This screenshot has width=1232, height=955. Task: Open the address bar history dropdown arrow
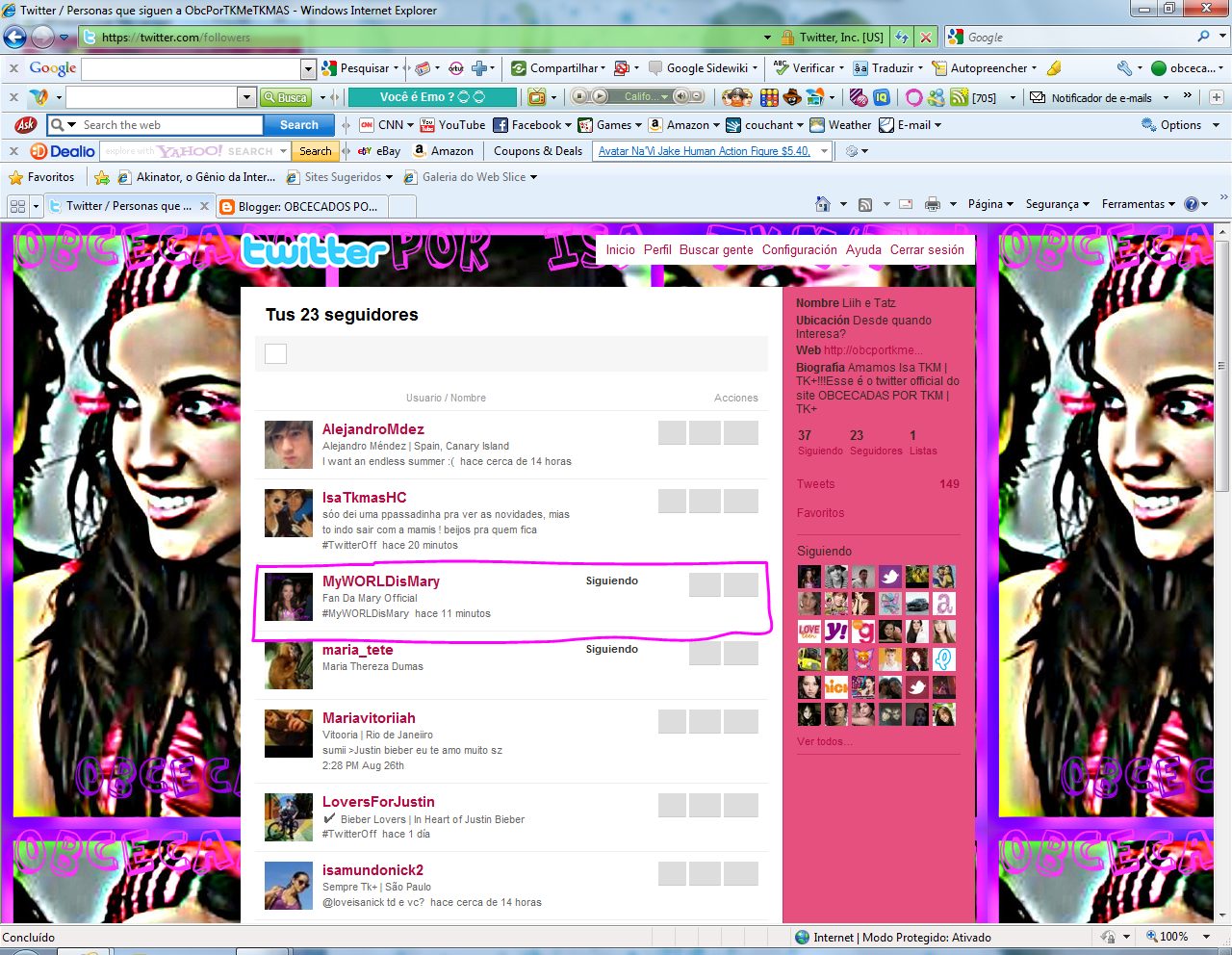tap(767, 38)
